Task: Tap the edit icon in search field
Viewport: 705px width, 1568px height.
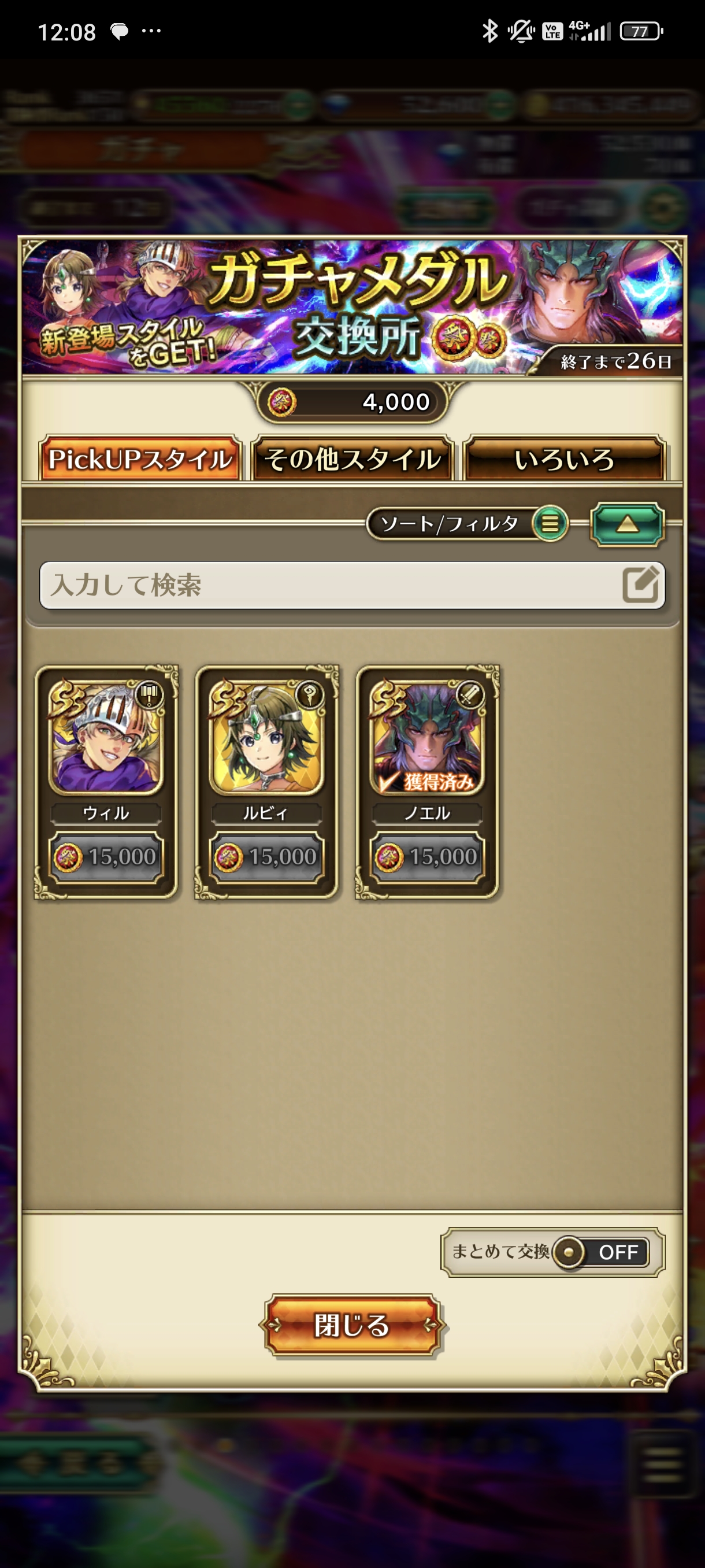Action: (640, 585)
